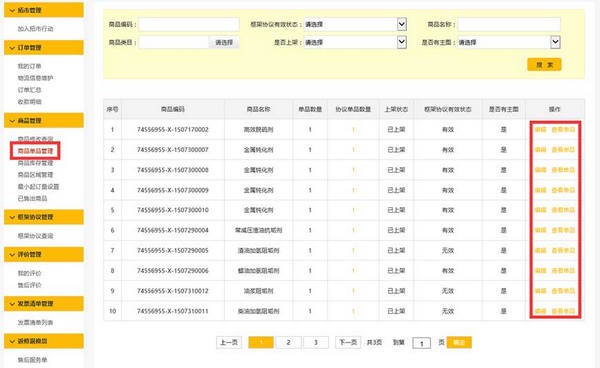Open 售后评价 in sidebar

[x=29, y=285]
